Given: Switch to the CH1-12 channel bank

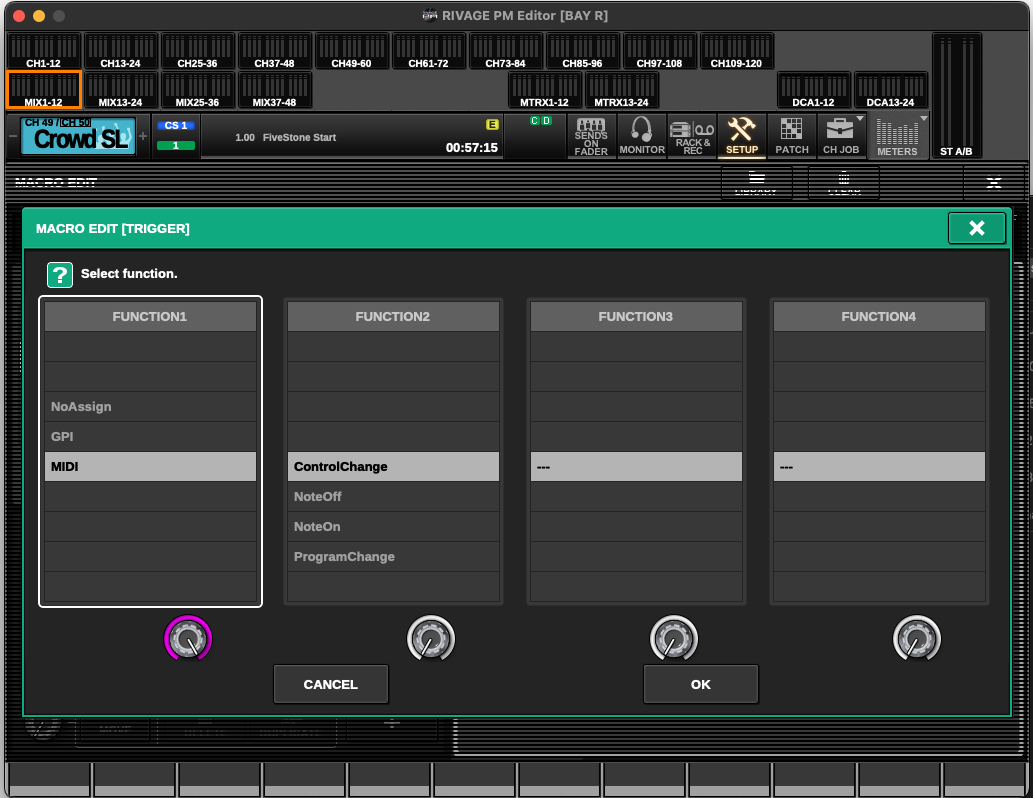Looking at the screenshot, I should coord(44,52).
